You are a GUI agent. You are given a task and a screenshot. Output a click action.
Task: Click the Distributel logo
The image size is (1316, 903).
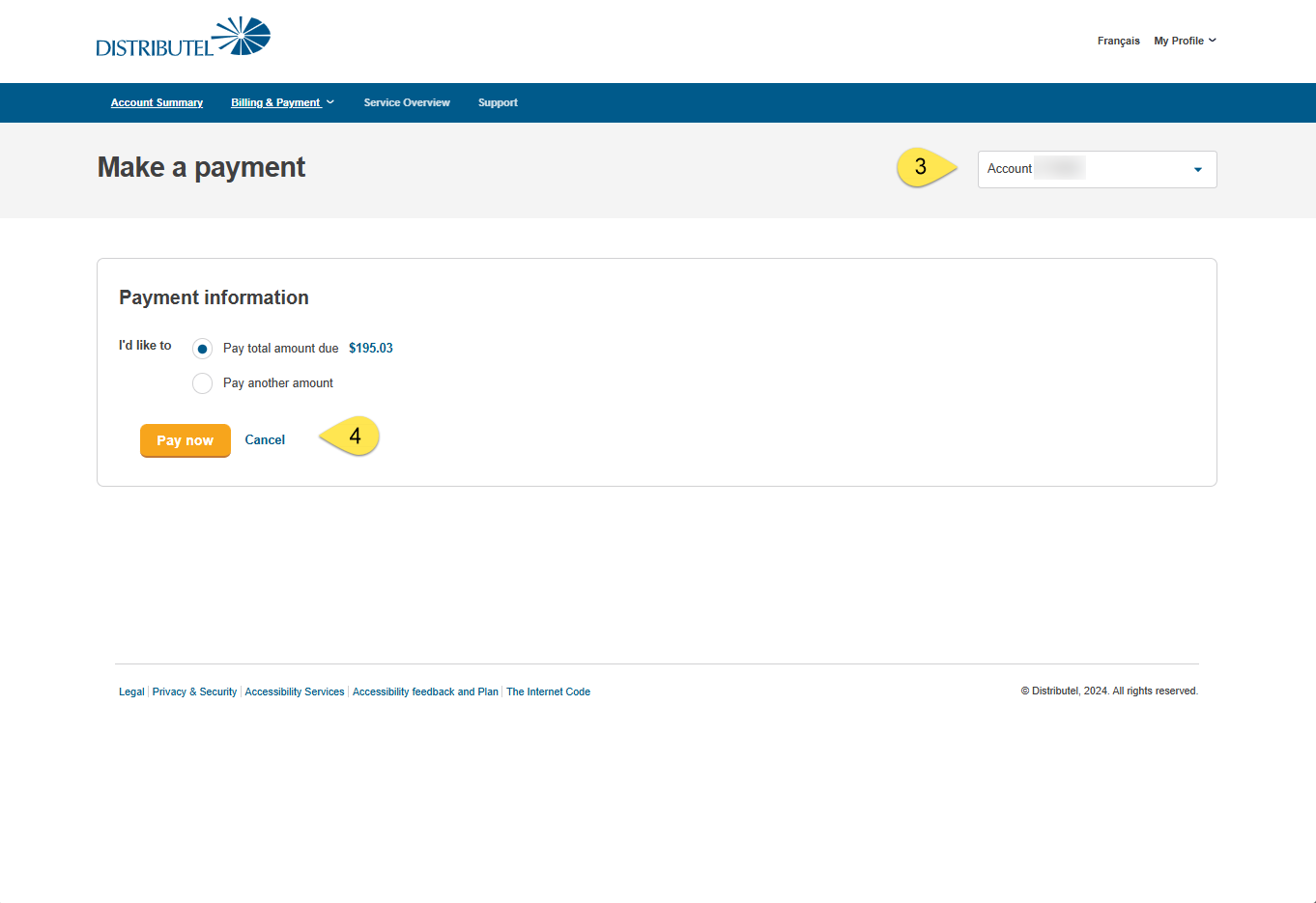tap(183, 38)
